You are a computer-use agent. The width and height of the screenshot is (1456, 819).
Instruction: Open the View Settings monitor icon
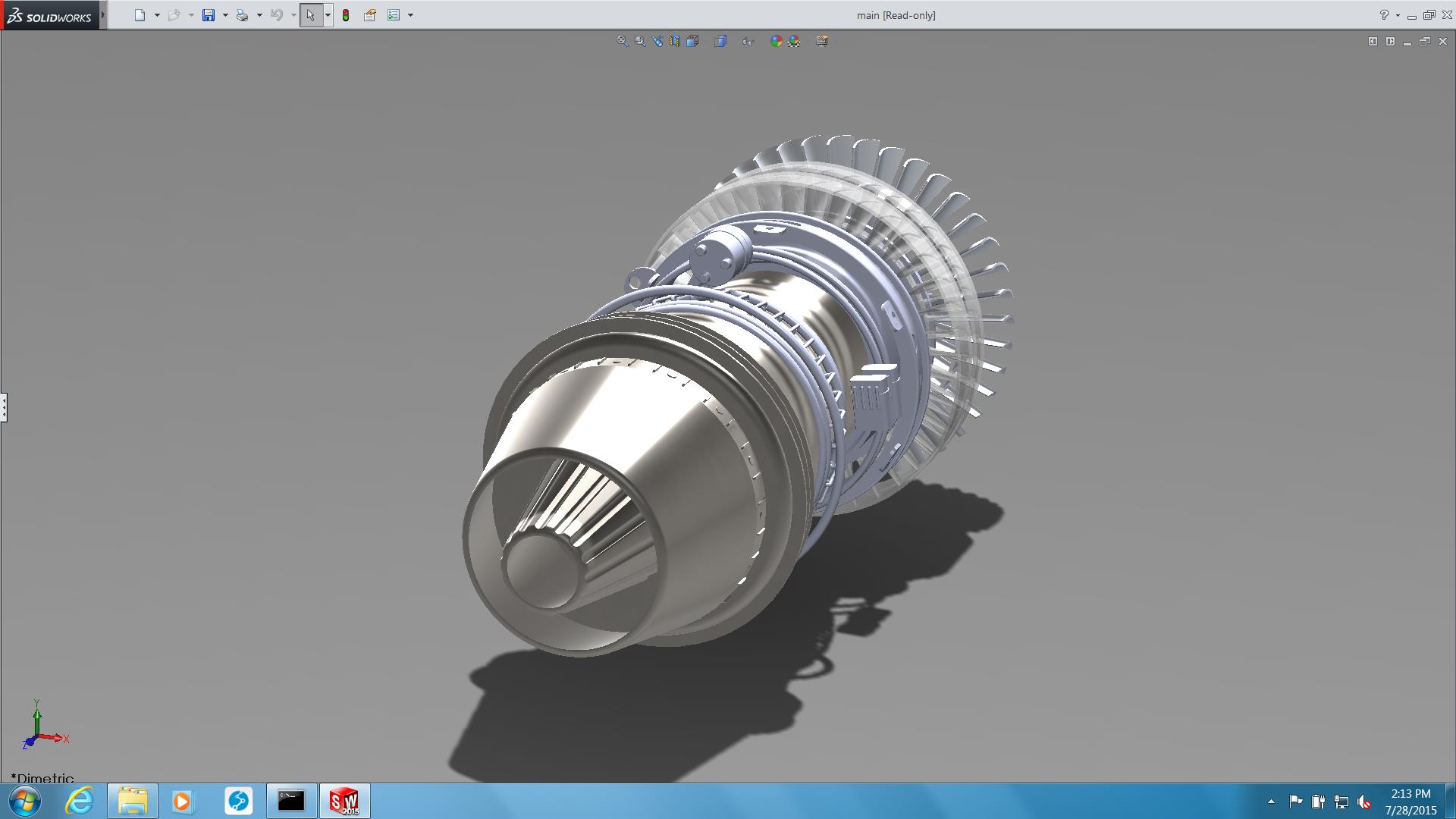(822, 41)
